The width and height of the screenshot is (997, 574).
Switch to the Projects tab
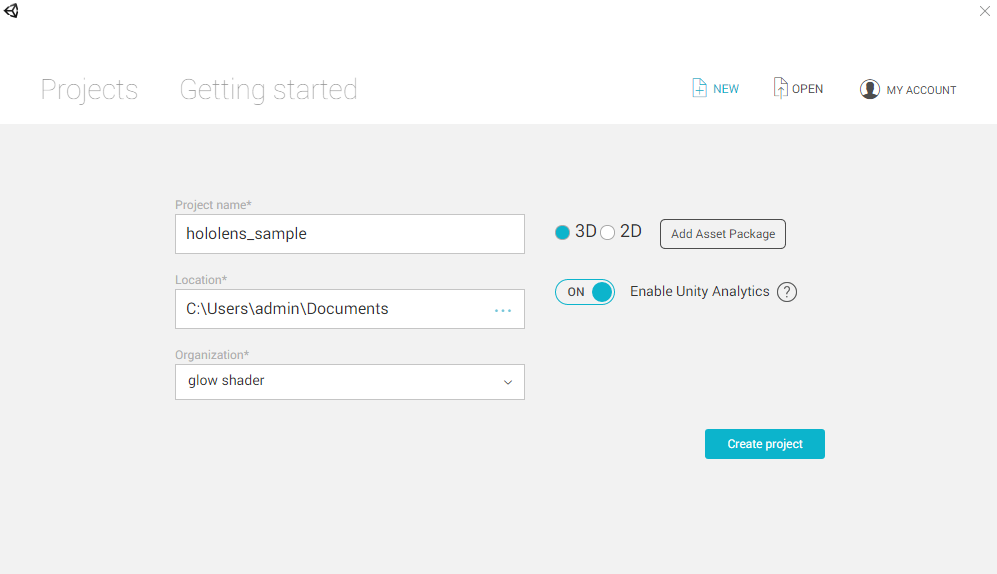(x=89, y=90)
